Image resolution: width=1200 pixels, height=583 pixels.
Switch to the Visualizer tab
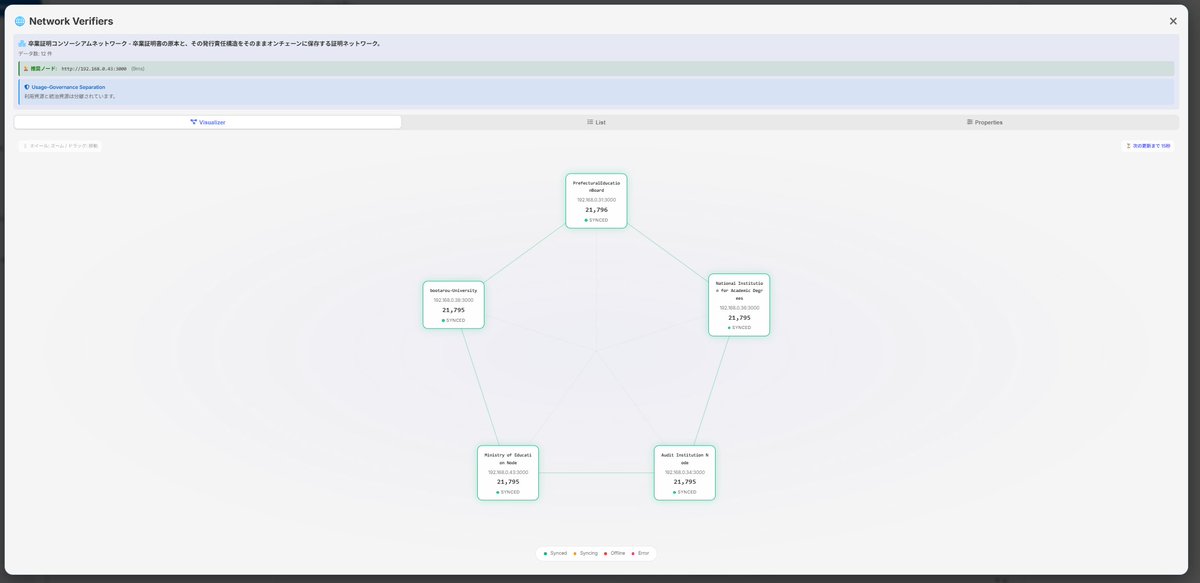[208, 122]
